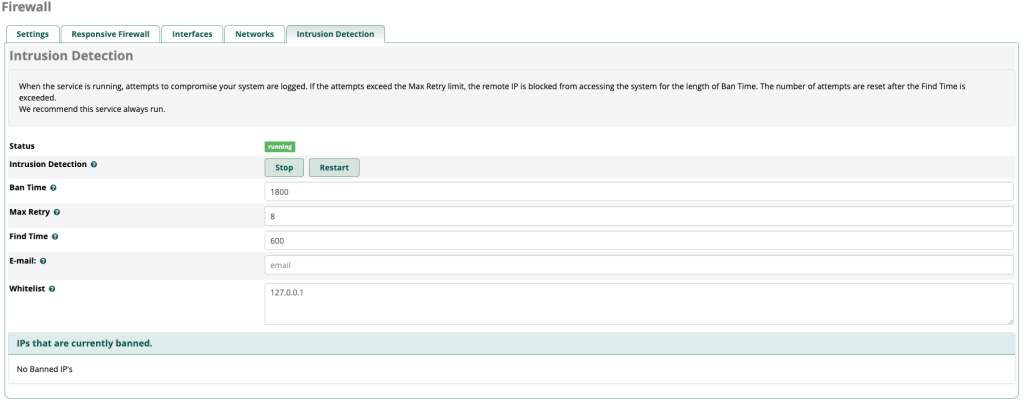Open the Responsive Firewall tab
Screen dimensions: 1024x405
(110, 34)
